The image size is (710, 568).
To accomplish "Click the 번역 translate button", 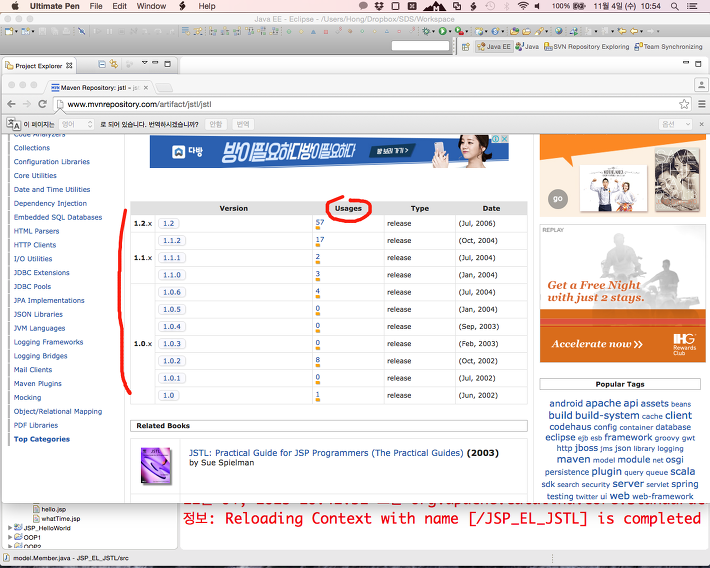I will pyautogui.click(x=243, y=124).
